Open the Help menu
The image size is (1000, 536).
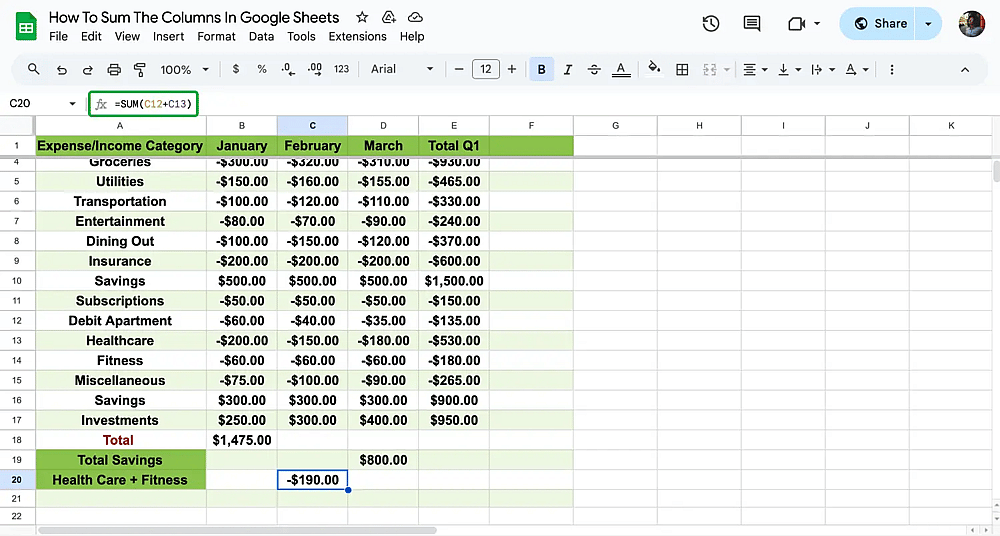coord(412,36)
